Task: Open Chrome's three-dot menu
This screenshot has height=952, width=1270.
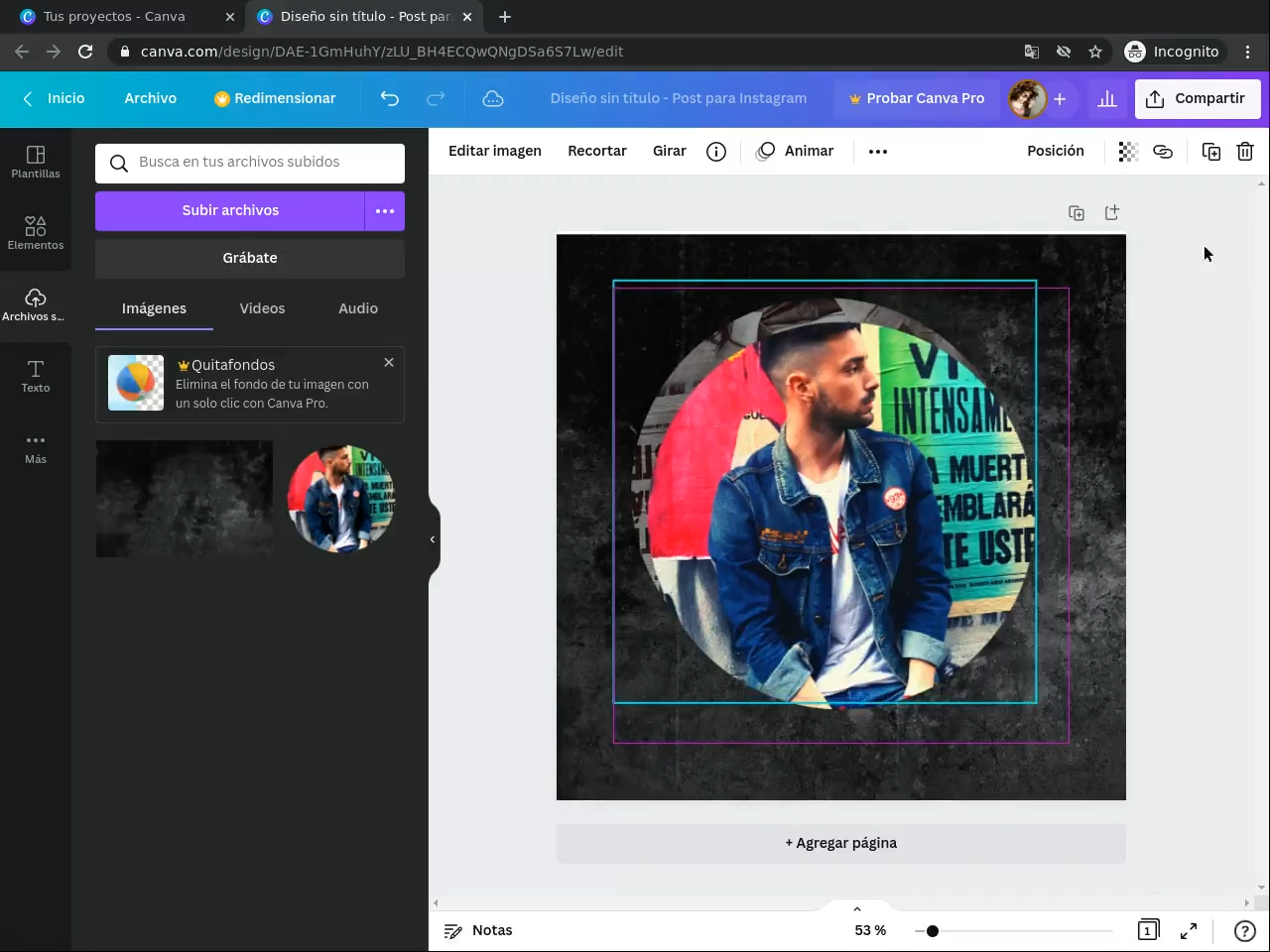Action: click(x=1248, y=52)
